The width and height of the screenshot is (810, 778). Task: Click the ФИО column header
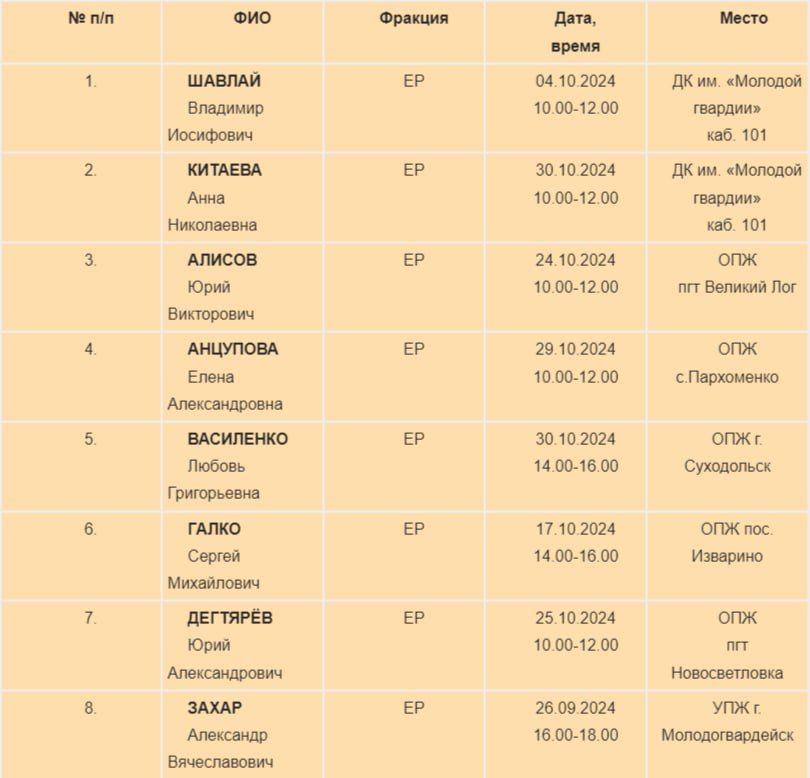point(252,19)
